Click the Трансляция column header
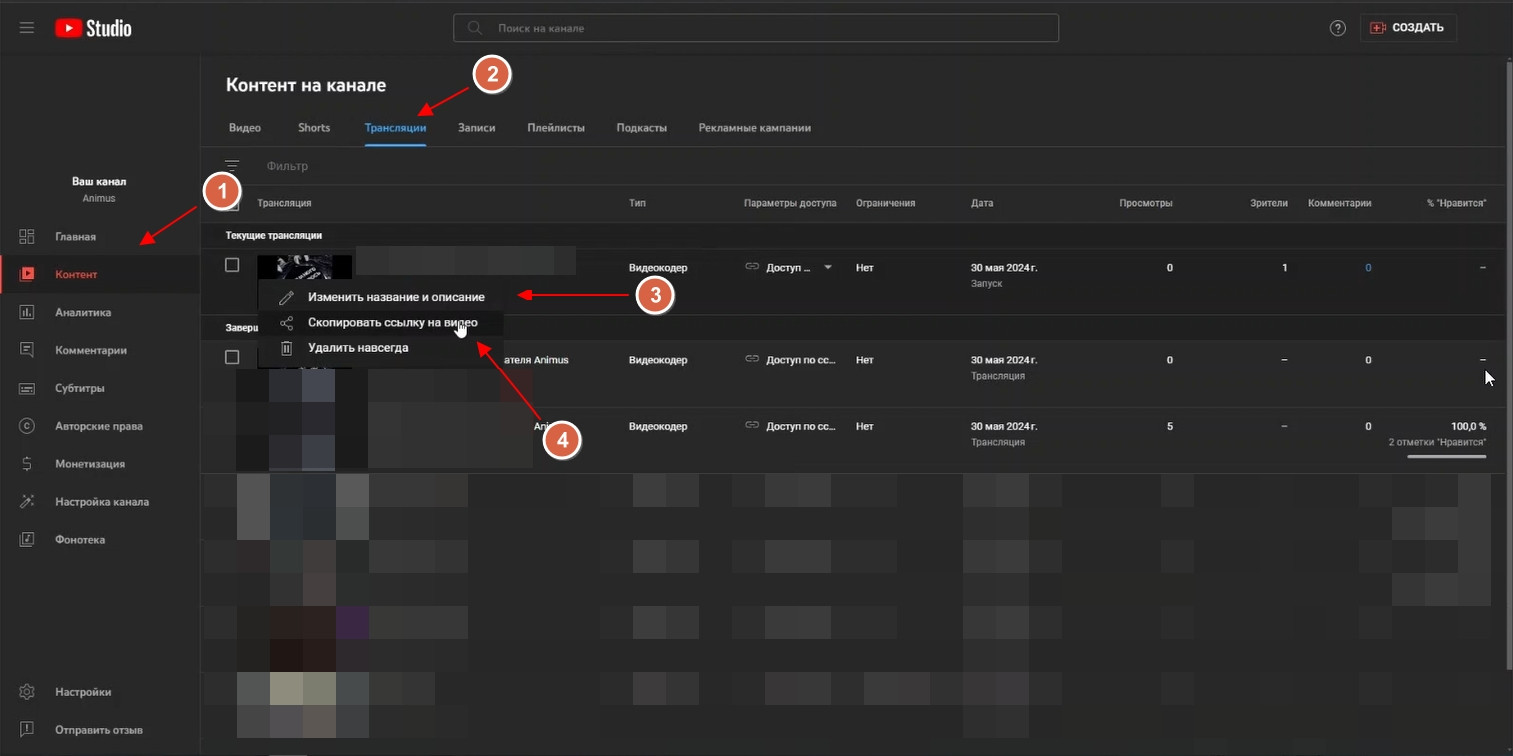 (x=284, y=203)
